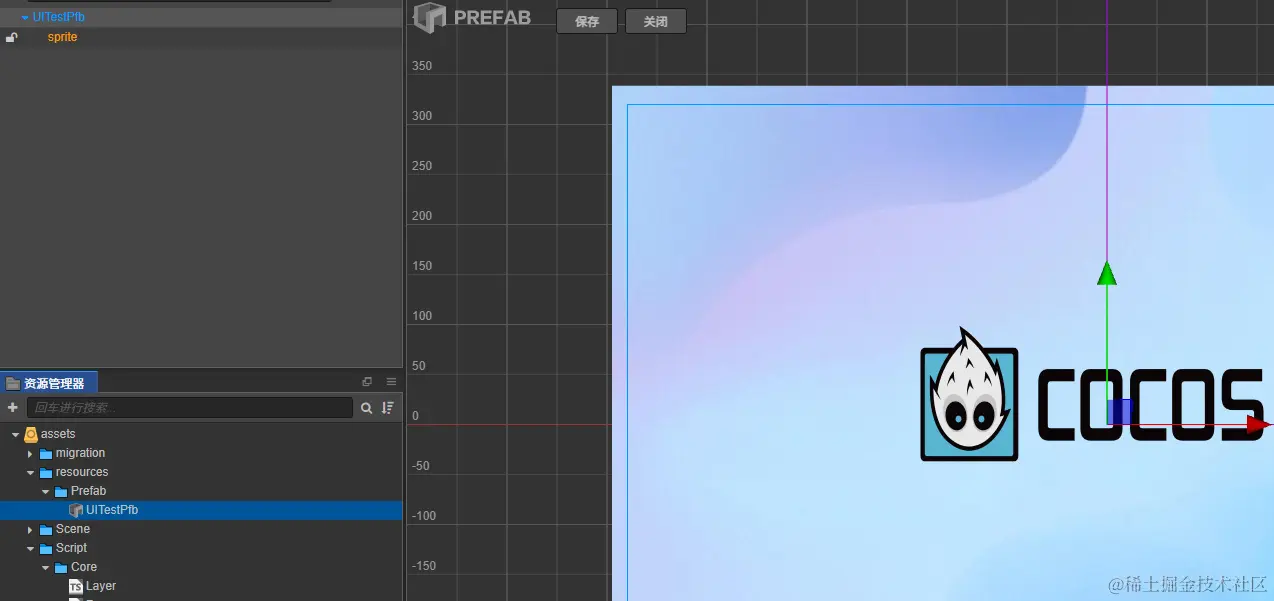Select the Script folder name
The image size is (1274, 601).
pyautogui.click(x=71, y=548)
